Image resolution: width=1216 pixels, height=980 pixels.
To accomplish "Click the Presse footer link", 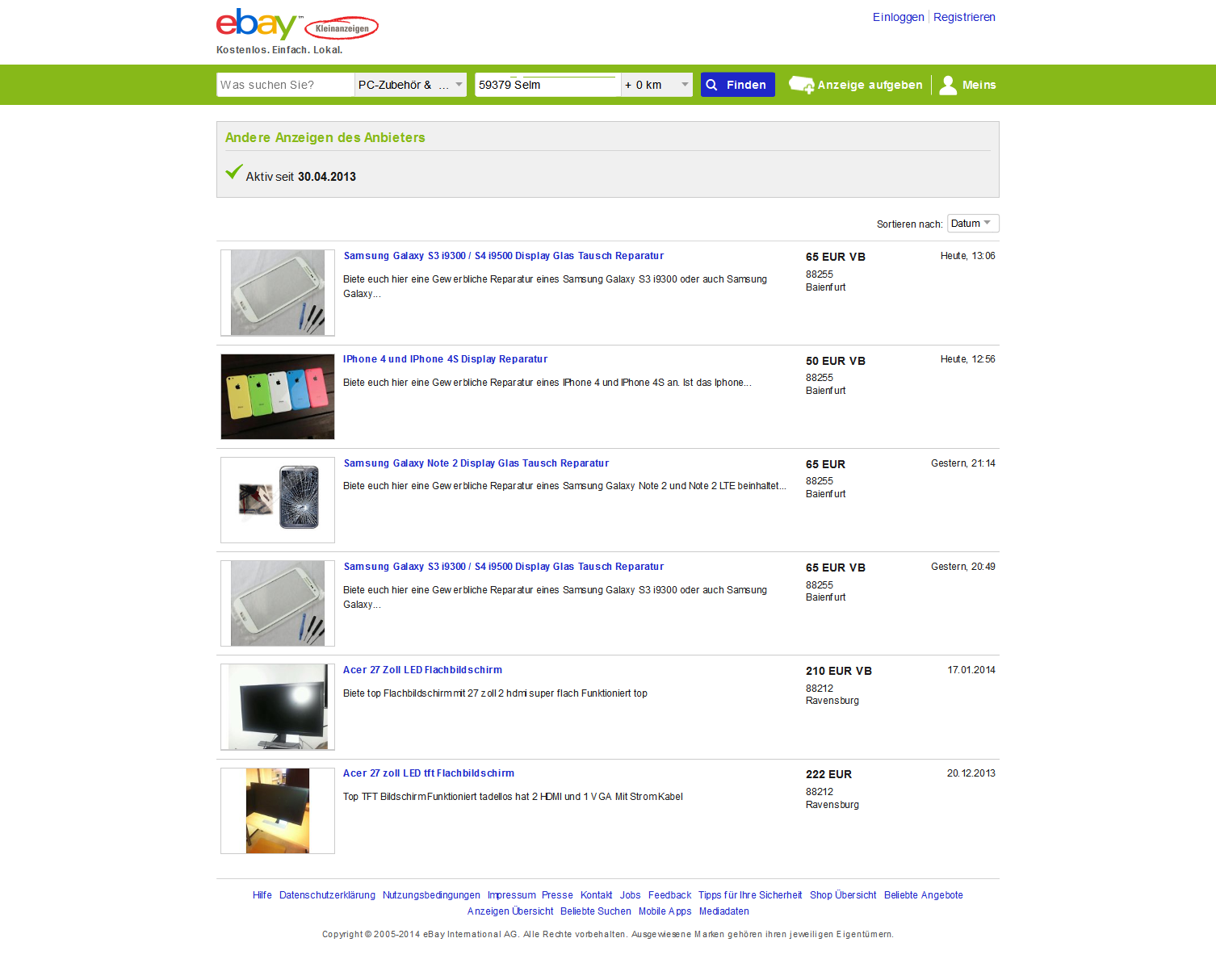I will coord(557,895).
